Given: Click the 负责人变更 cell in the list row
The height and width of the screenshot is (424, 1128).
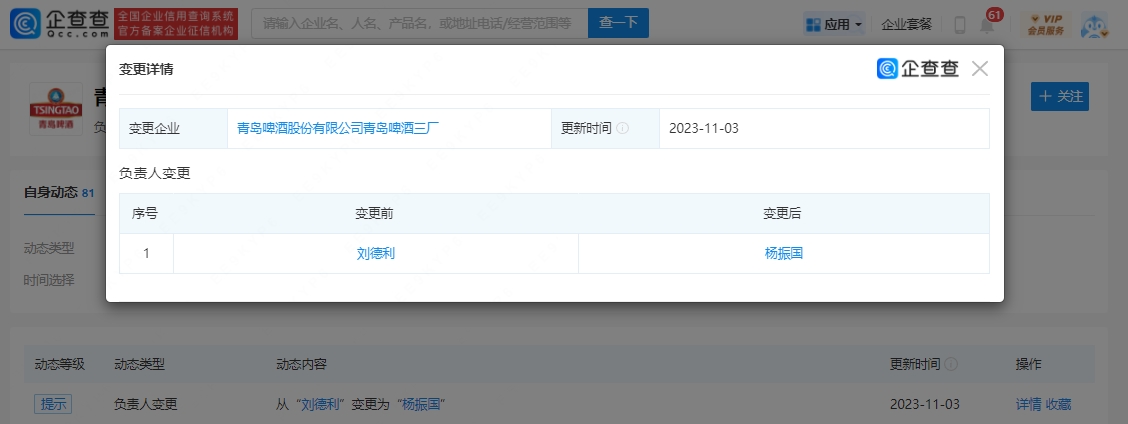Looking at the screenshot, I should [x=145, y=405].
